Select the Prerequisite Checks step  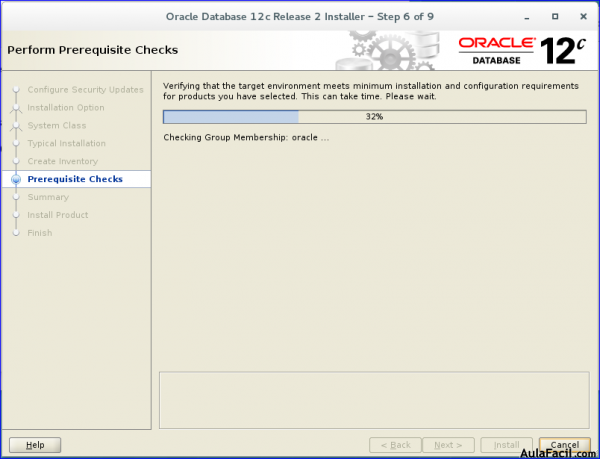click(x=75, y=179)
